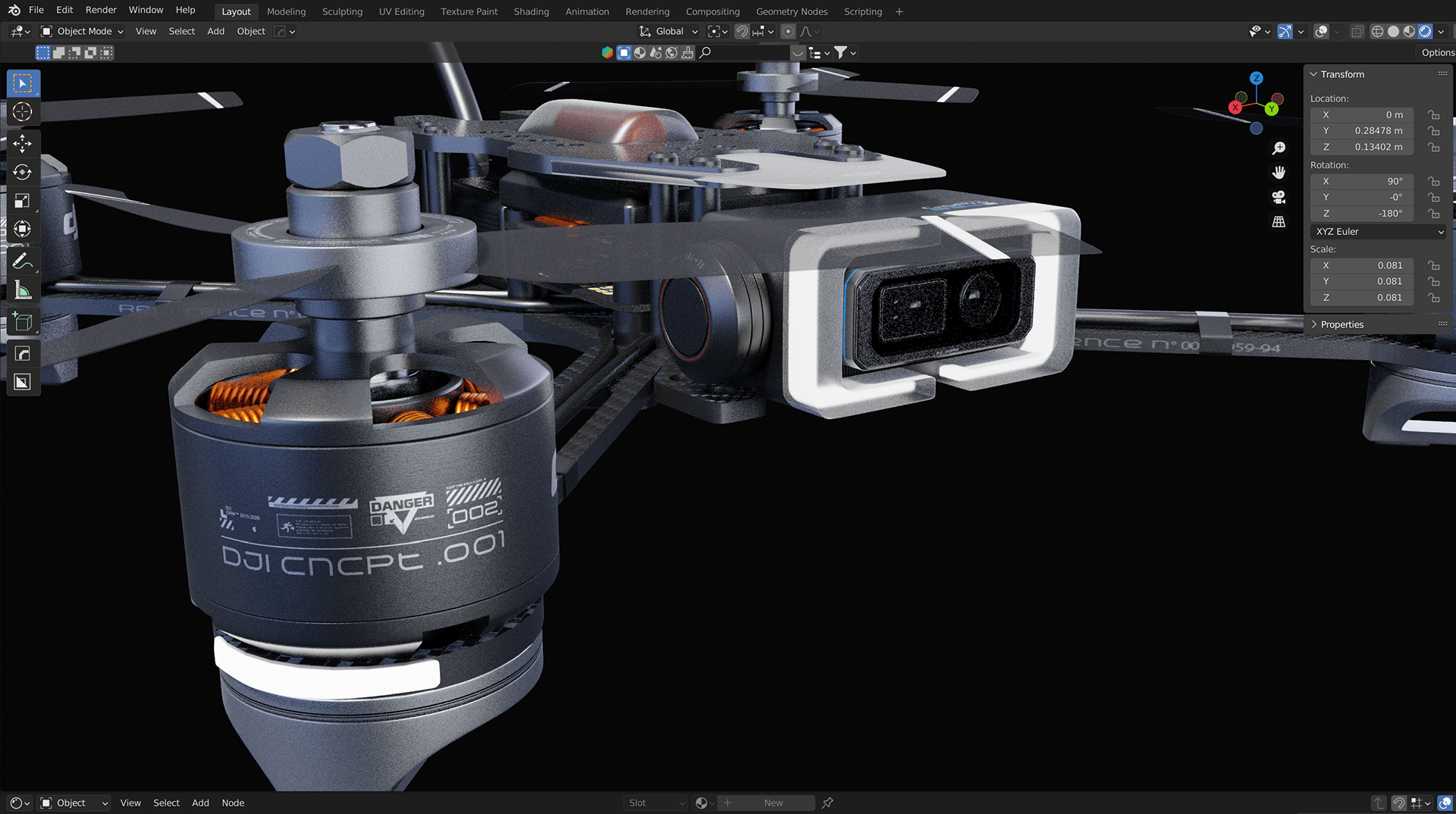The width and height of the screenshot is (1456, 814).
Task: Enable Material Preview shading mode
Action: [1409, 31]
